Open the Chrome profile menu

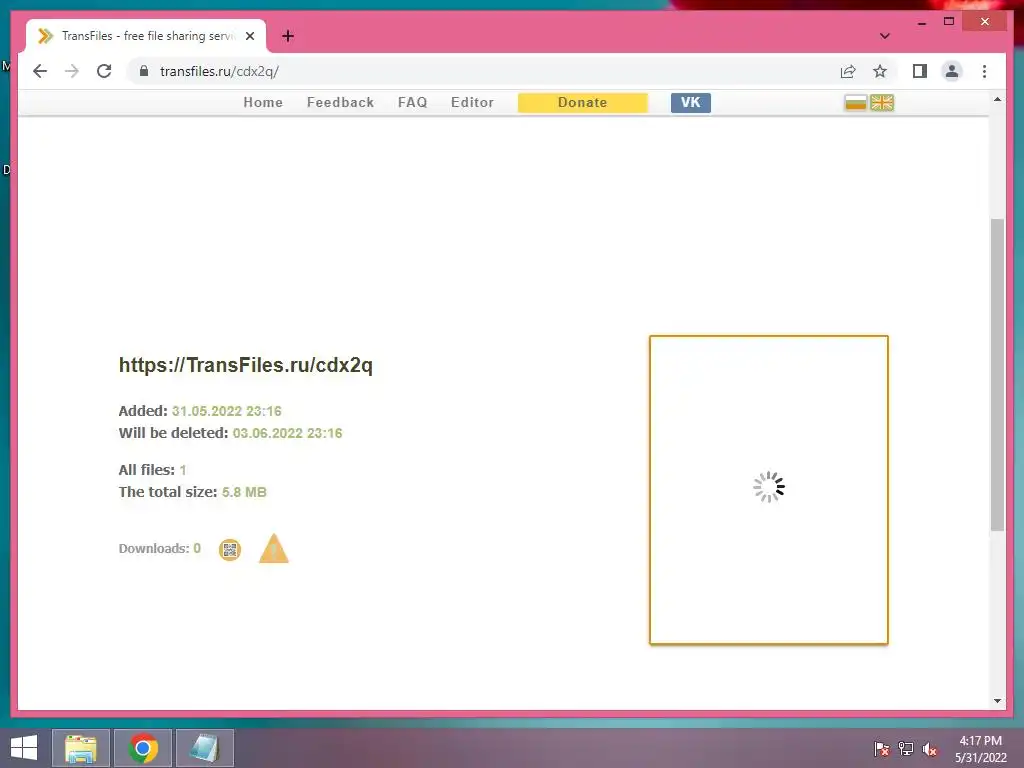click(952, 71)
